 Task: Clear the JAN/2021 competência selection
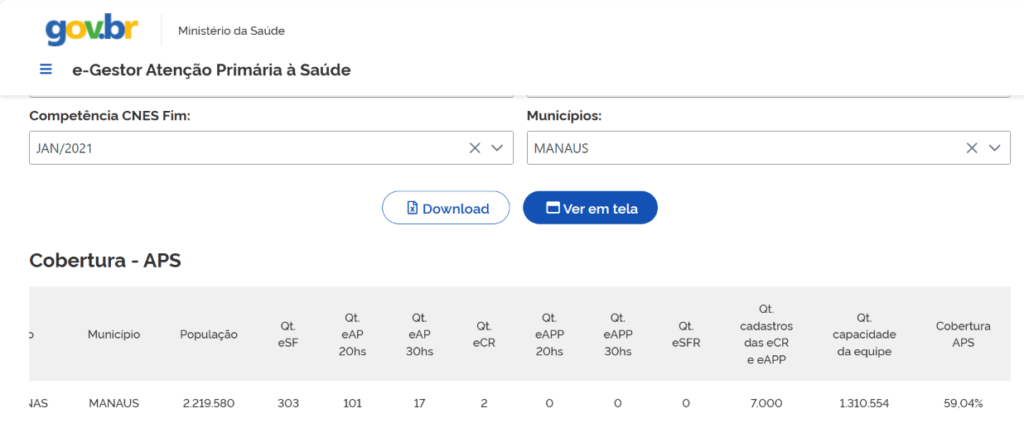(475, 148)
